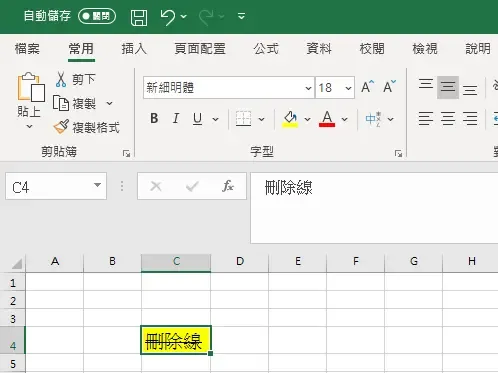
Task: Toggle the AutoSave (自動儲存) switch
Action: pyautogui.click(x=97, y=16)
